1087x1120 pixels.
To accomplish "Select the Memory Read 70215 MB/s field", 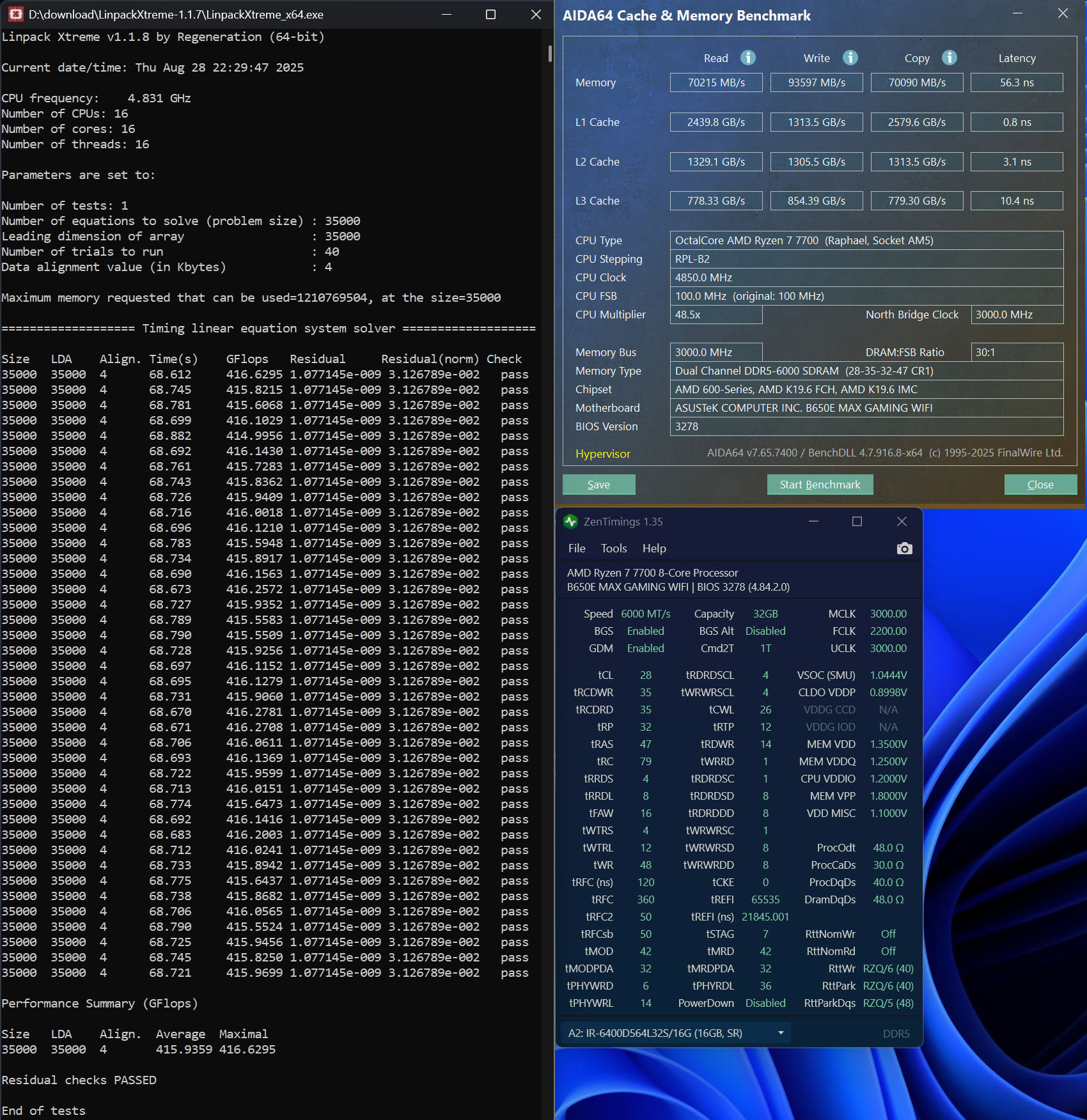I will [716, 82].
